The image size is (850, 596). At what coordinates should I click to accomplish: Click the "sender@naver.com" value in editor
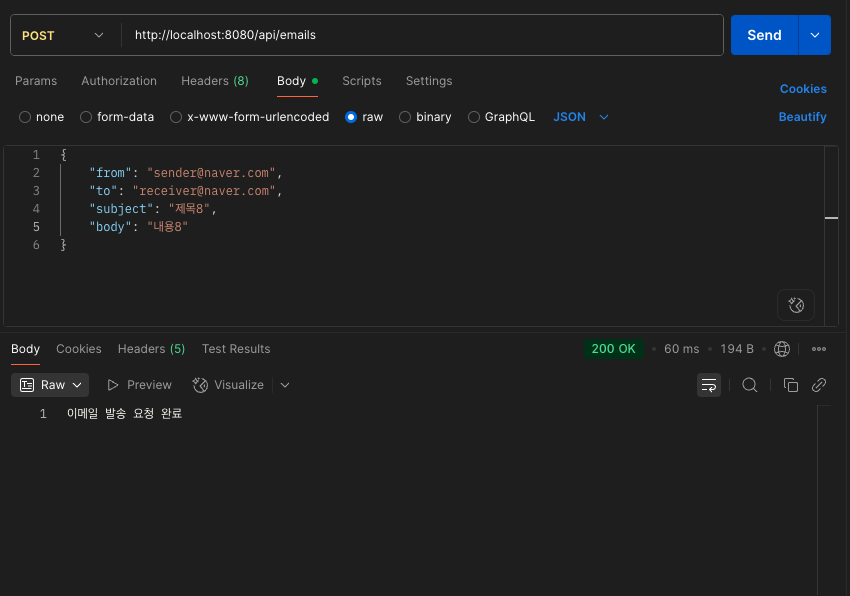pyautogui.click(x=211, y=173)
